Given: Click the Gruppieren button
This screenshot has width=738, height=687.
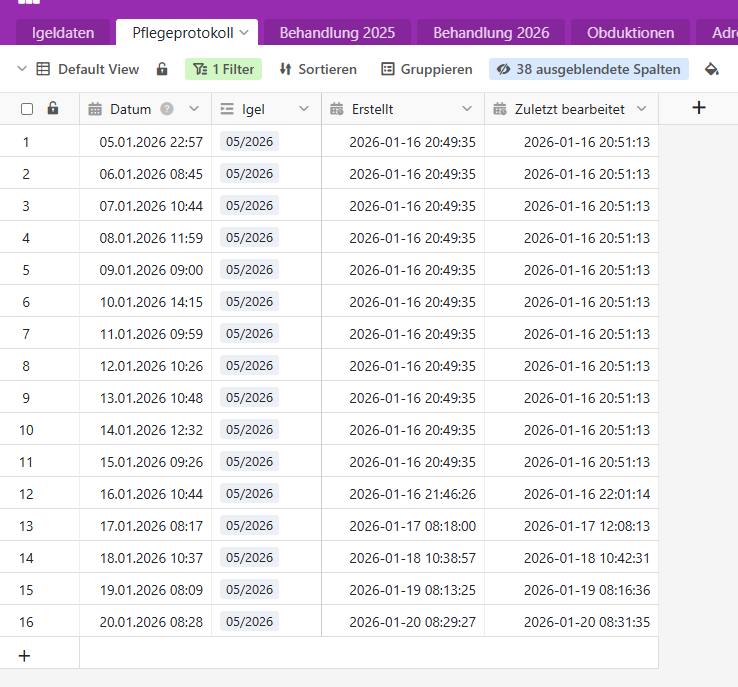Looking at the screenshot, I should point(427,69).
